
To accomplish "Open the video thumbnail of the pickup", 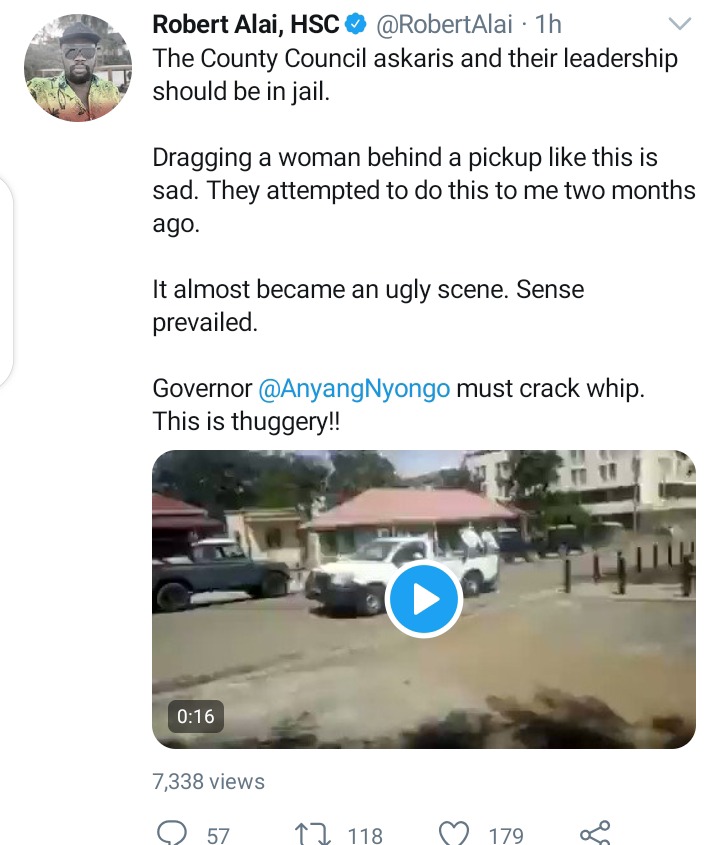I will point(424,599).
